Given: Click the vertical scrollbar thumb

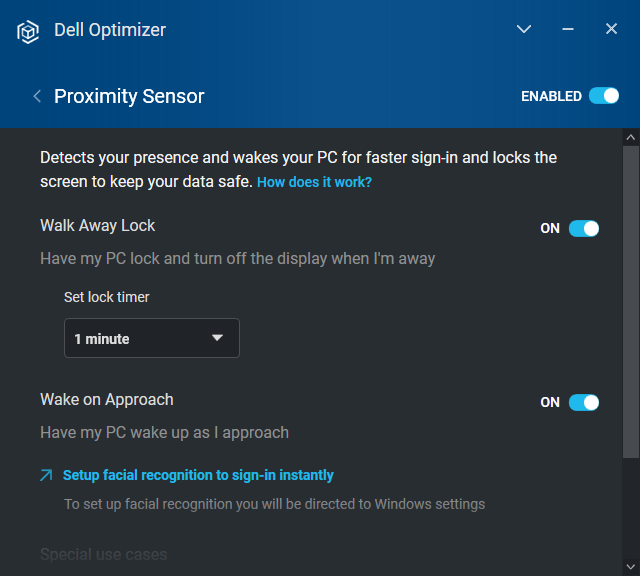Looking at the screenshot, I should pyautogui.click(x=630, y=300).
